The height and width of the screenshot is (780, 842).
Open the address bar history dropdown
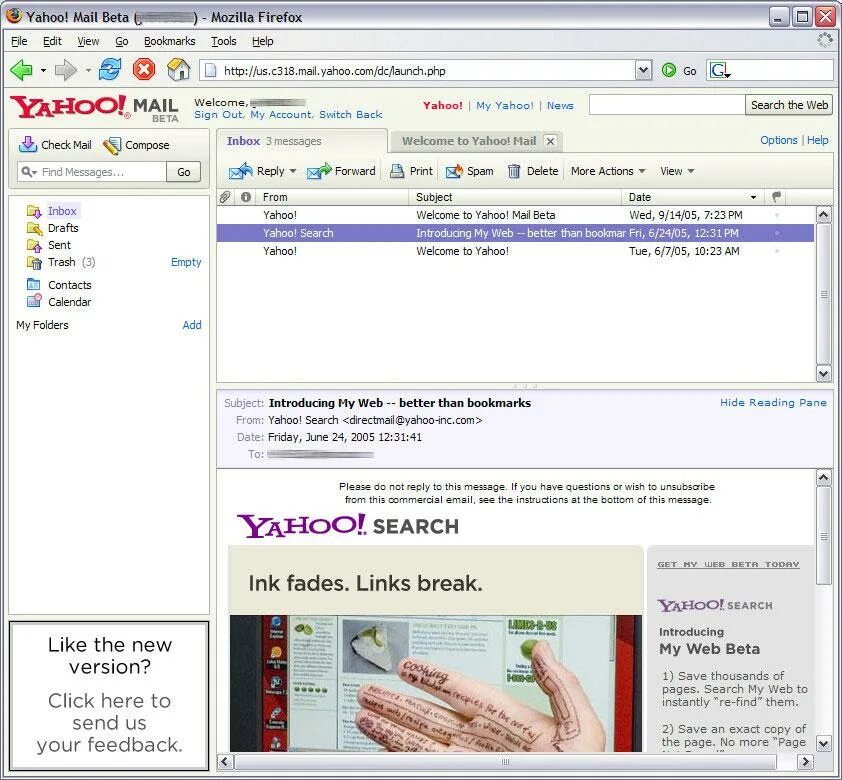[643, 70]
